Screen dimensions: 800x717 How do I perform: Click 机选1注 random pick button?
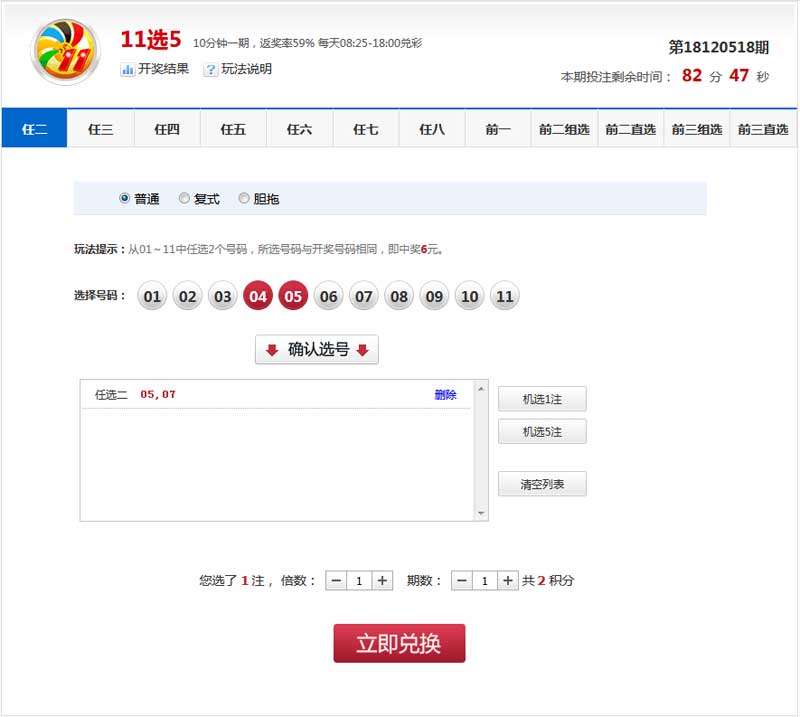click(x=542, y=399)
